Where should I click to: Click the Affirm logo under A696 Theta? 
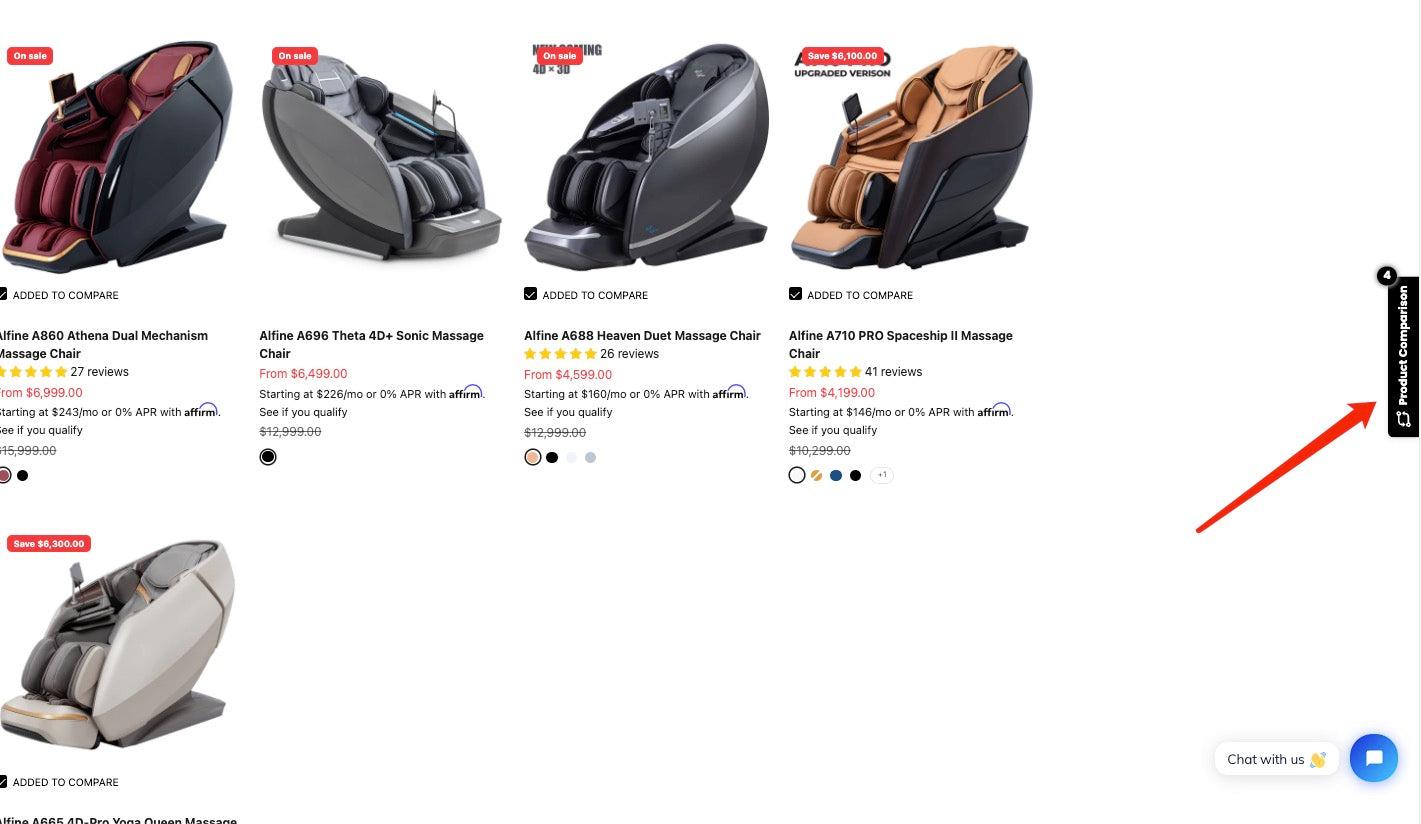(x=465, y=393)
